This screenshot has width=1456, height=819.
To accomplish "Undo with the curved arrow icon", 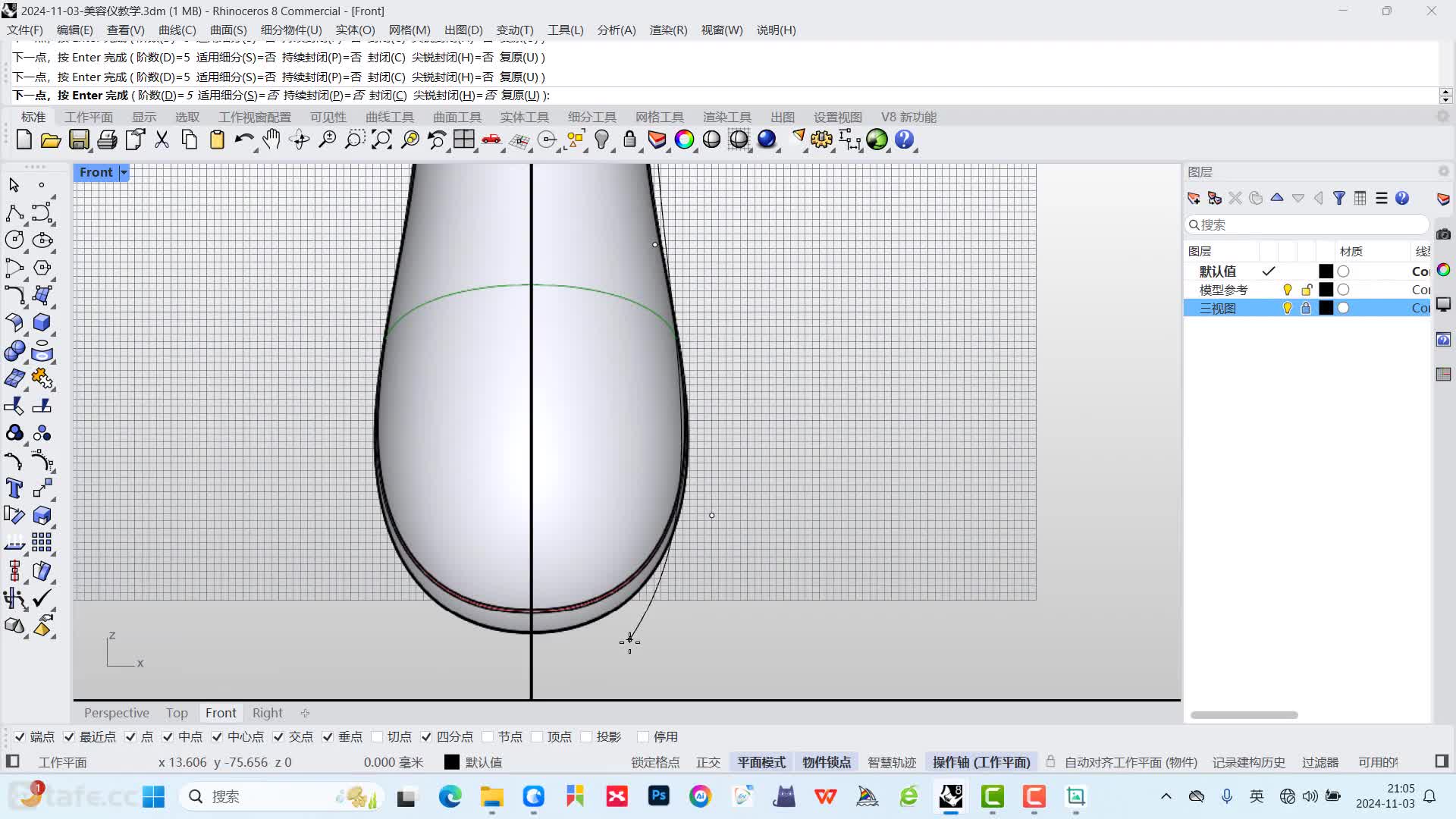I will pyautogui.click(x=243, y=140).
